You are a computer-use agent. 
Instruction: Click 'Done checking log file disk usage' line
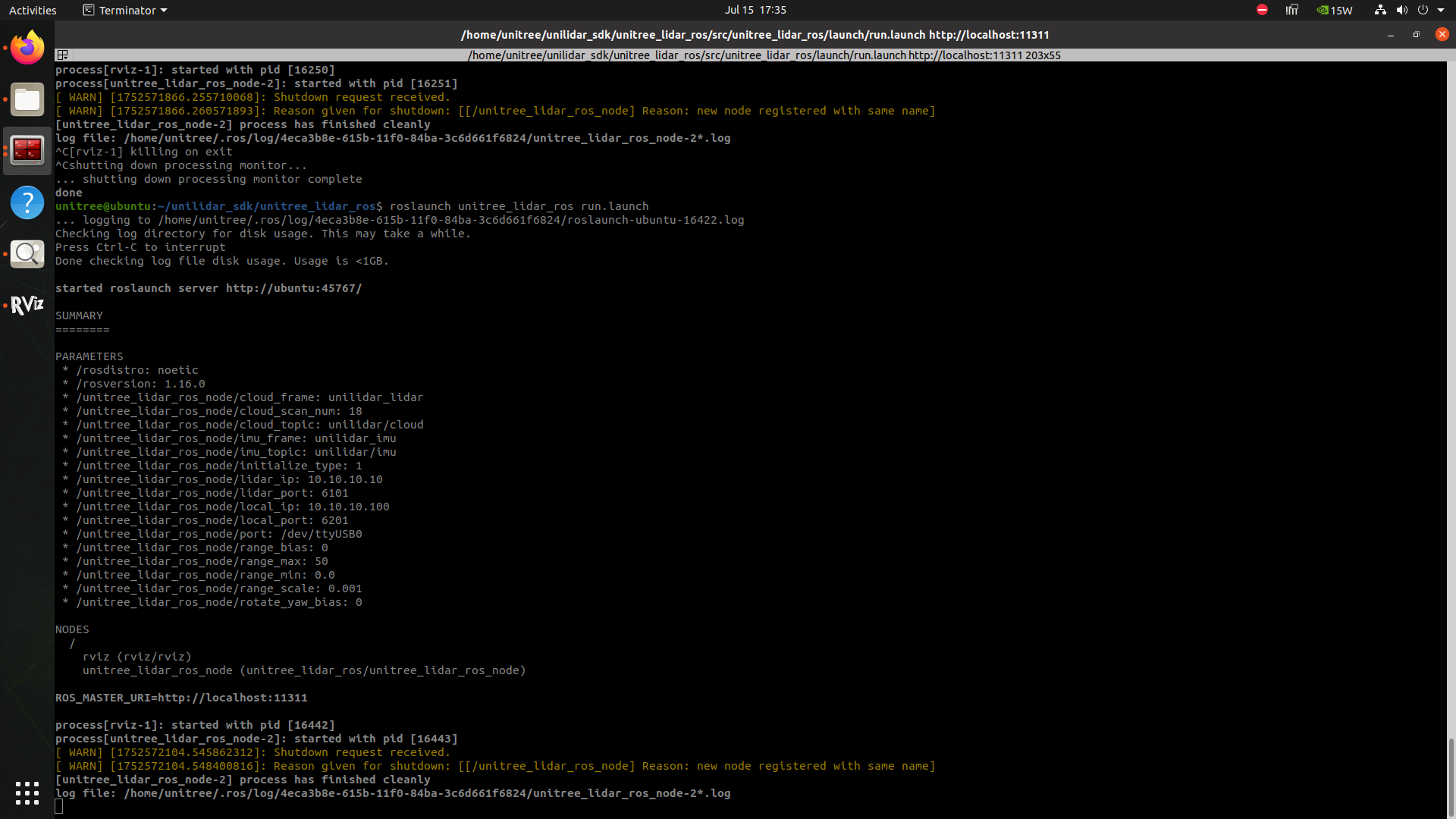point(222,261)
